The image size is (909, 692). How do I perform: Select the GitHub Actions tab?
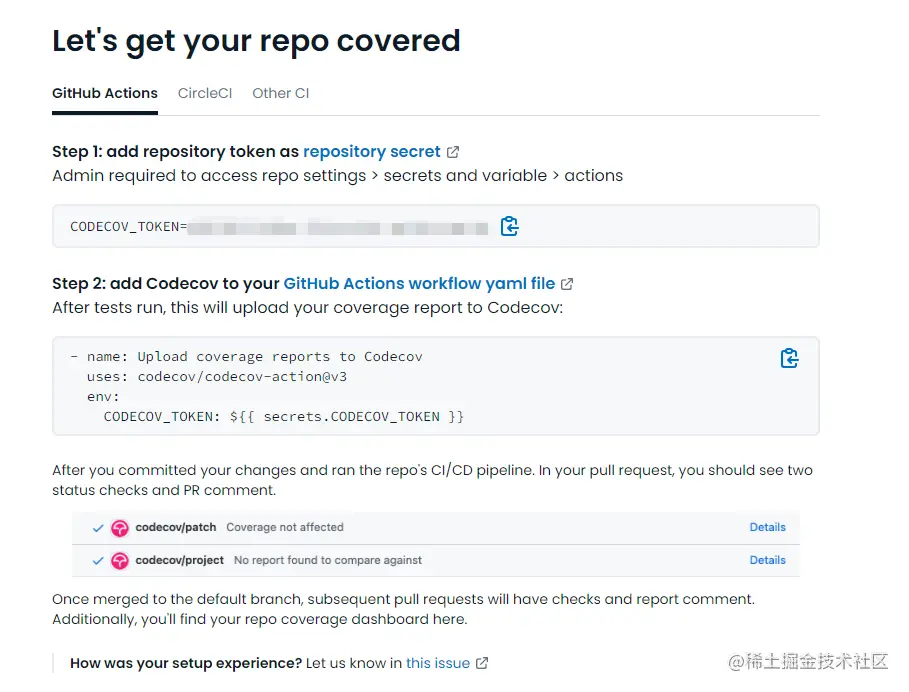105,93
